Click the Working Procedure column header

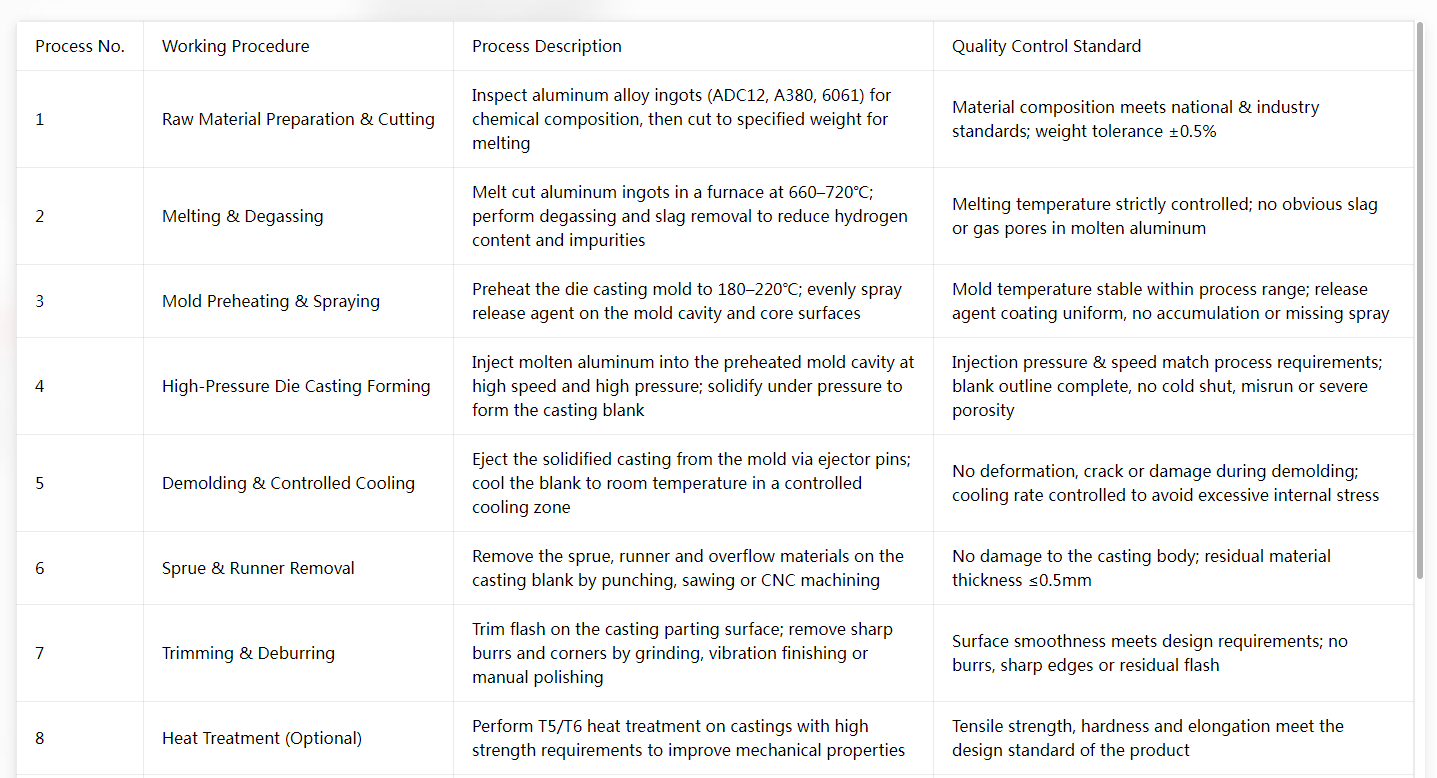pyautogui.click(x=298, y=46)
